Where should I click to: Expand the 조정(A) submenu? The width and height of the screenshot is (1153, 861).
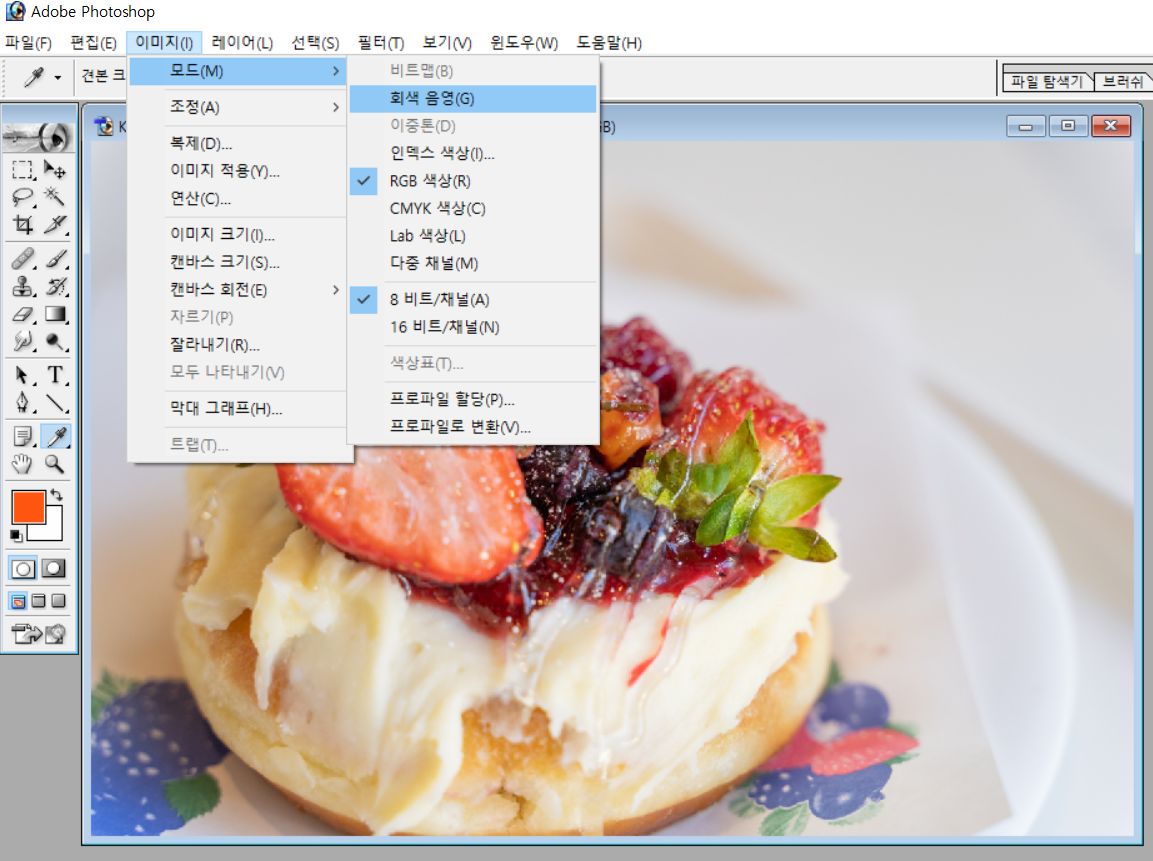point(239,107)
